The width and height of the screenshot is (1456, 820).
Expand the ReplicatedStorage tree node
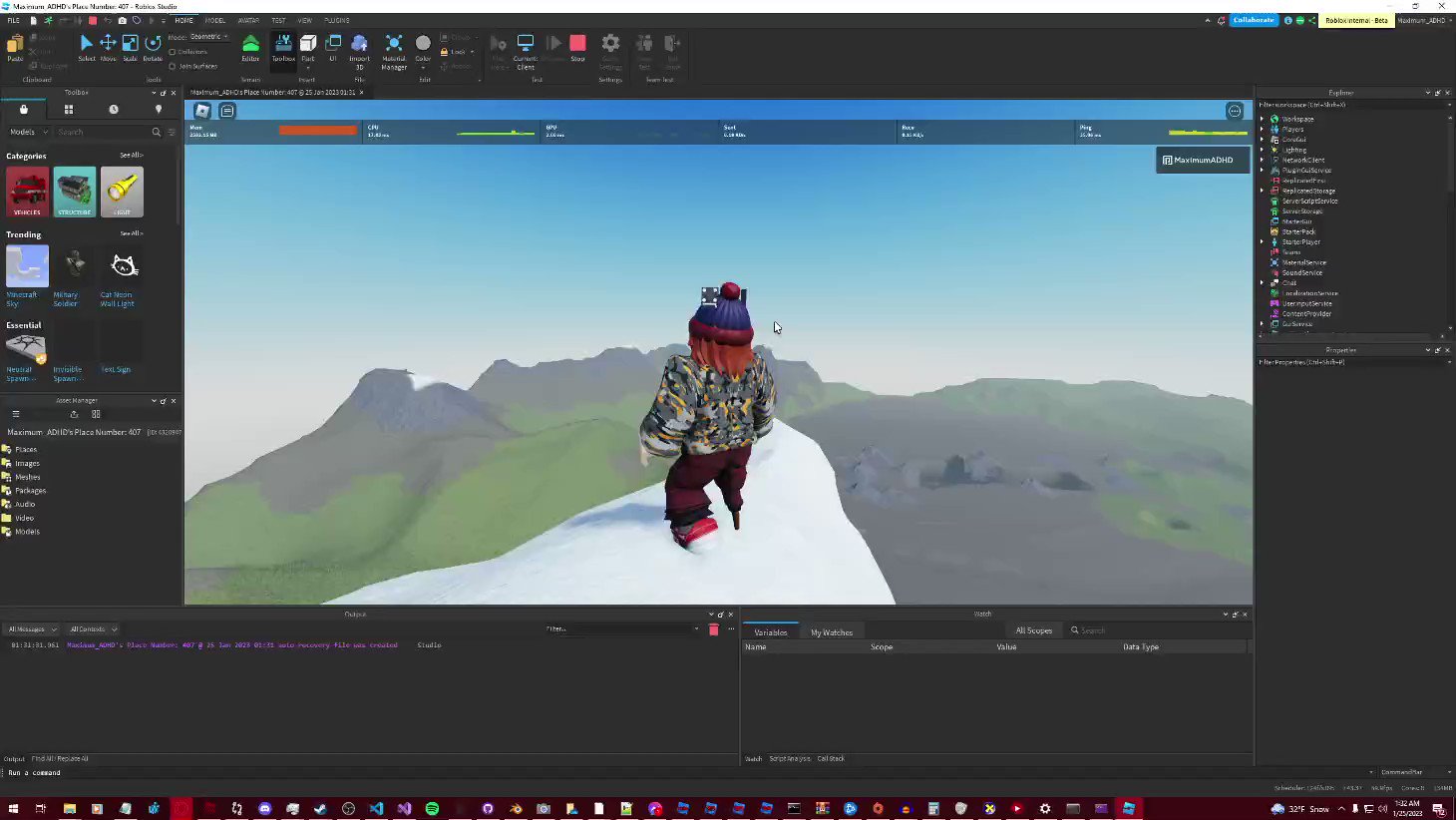coord(1263,191)
